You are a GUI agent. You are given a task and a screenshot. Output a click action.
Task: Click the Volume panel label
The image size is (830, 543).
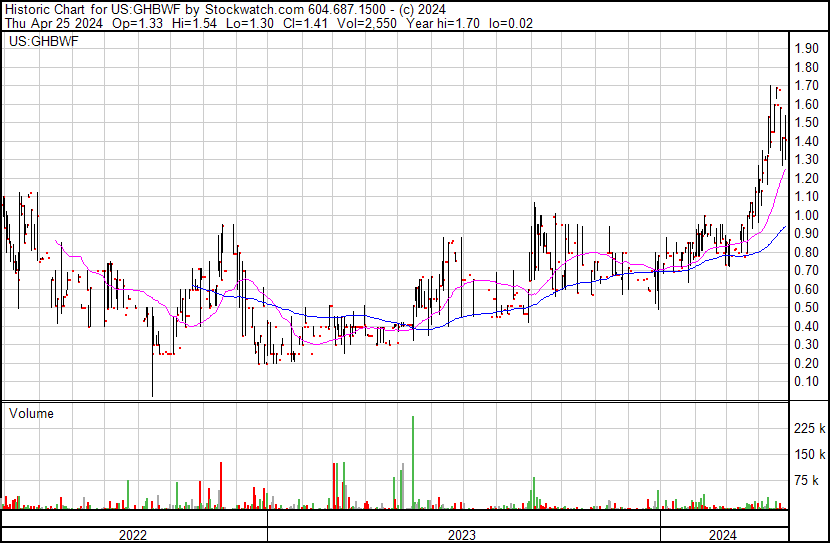31,413
